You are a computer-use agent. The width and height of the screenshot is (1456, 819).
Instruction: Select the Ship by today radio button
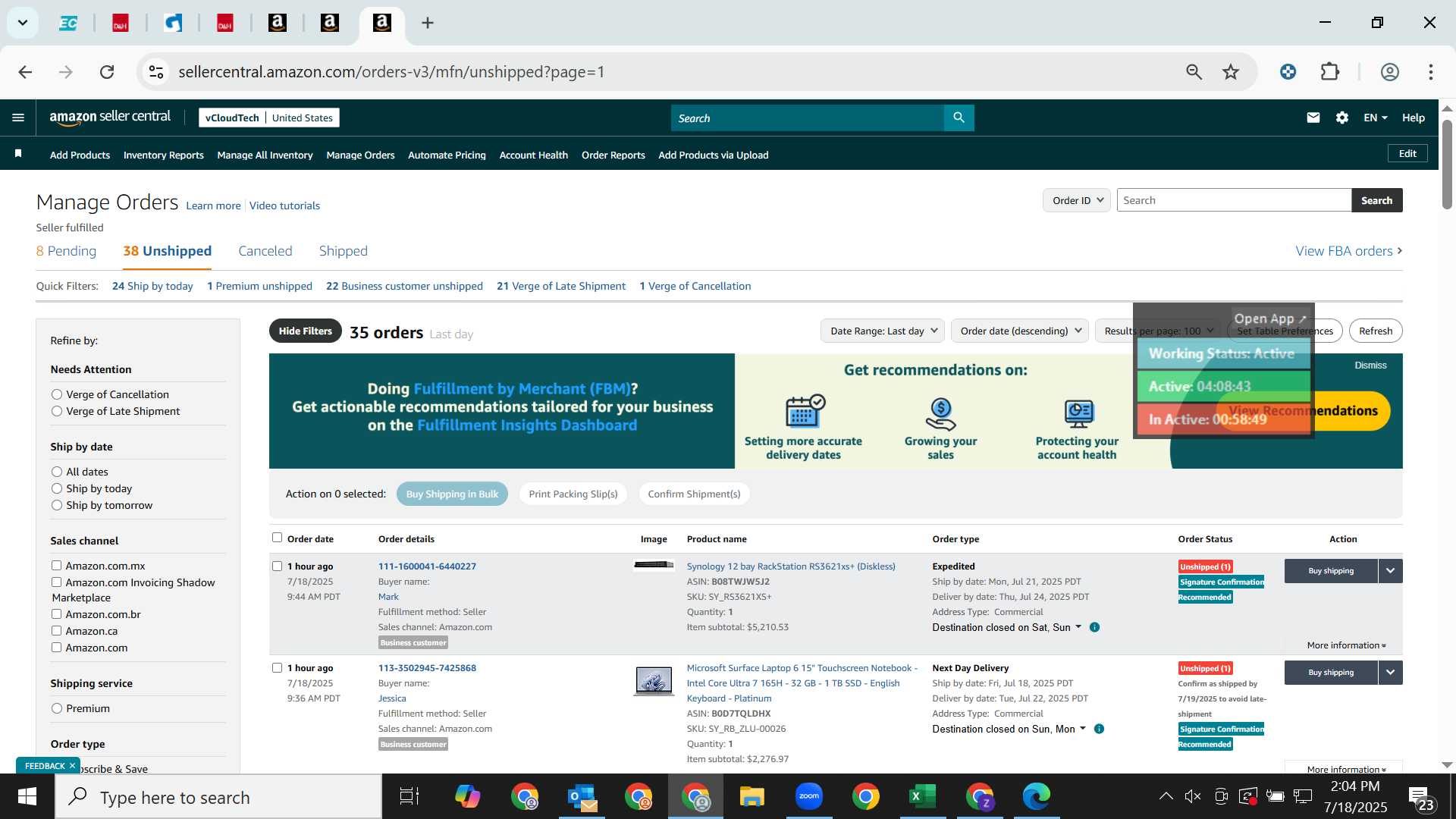click(x=57, y=488)
